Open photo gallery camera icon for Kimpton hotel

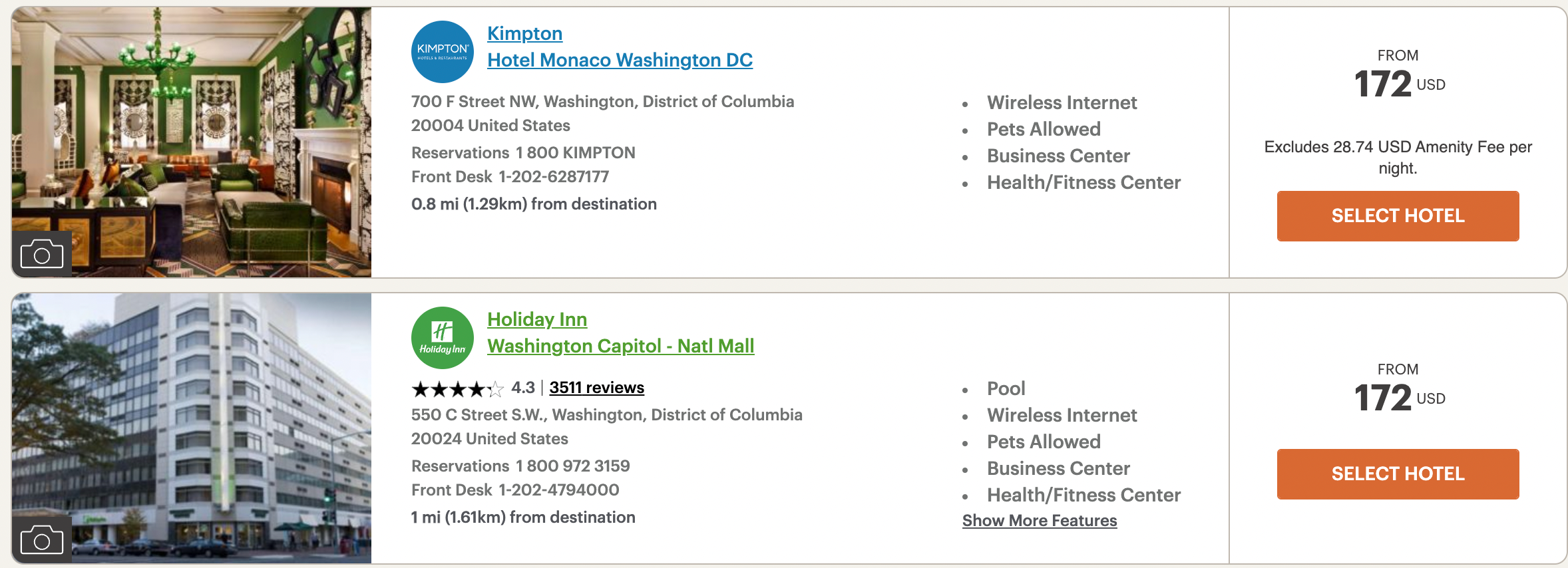41,254
